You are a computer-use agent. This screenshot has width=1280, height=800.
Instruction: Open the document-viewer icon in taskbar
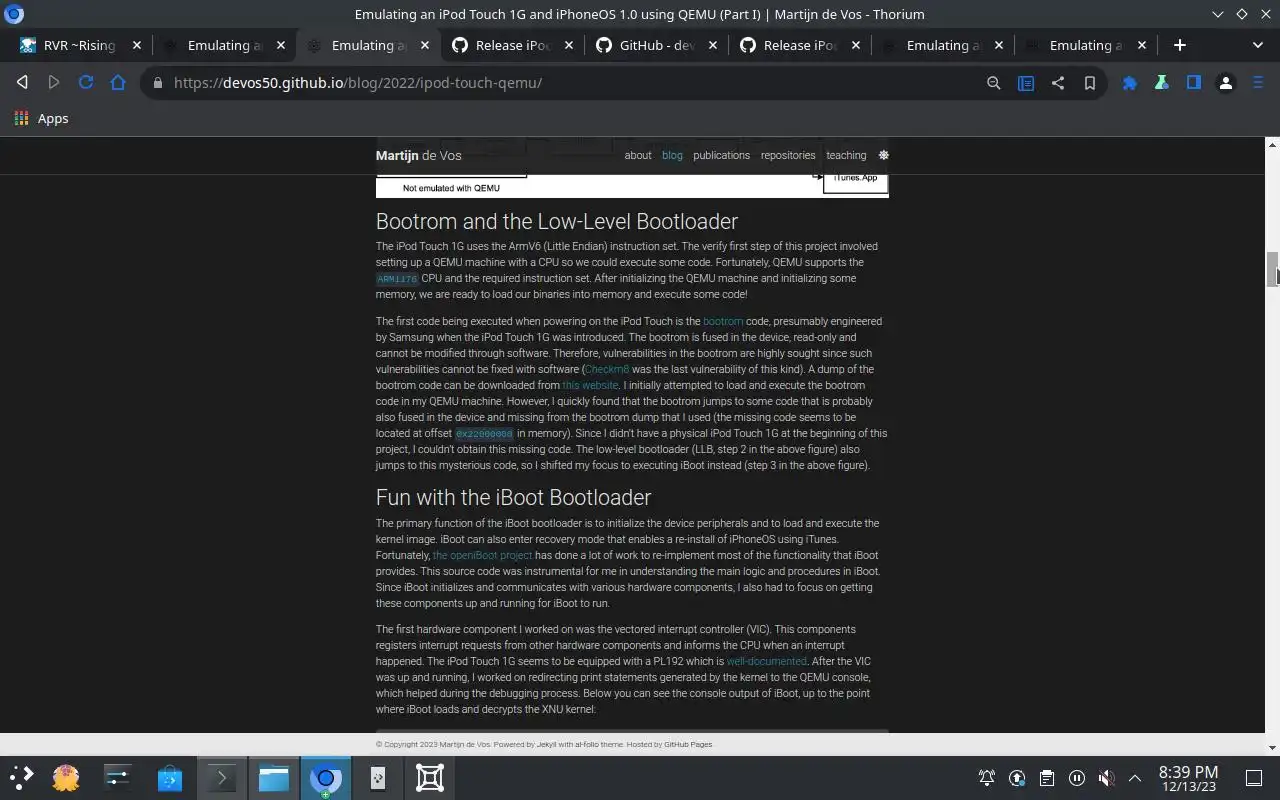(x=378, y=777)
